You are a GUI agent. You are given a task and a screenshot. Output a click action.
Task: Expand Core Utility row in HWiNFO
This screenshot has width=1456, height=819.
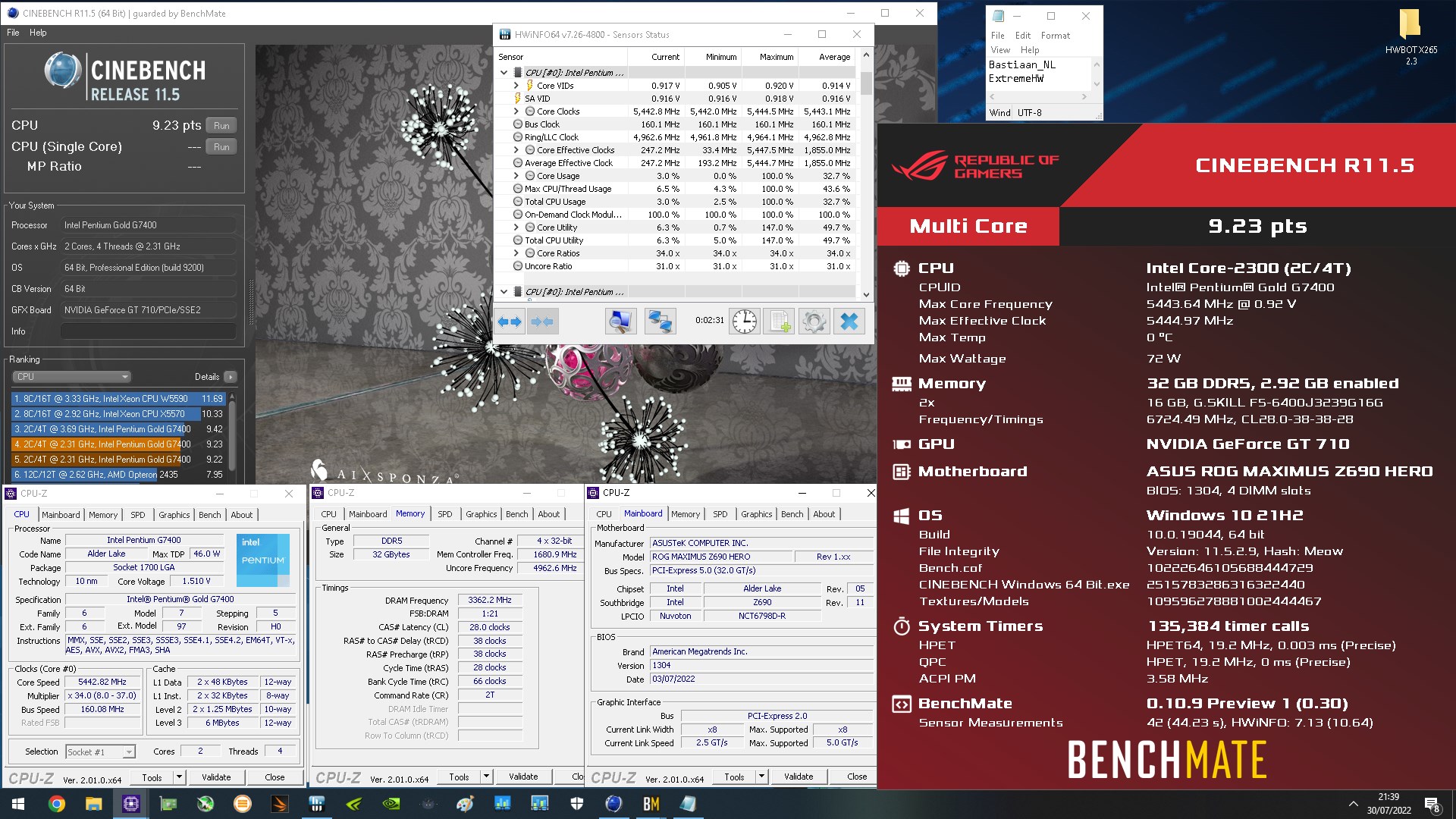[516, 227]
